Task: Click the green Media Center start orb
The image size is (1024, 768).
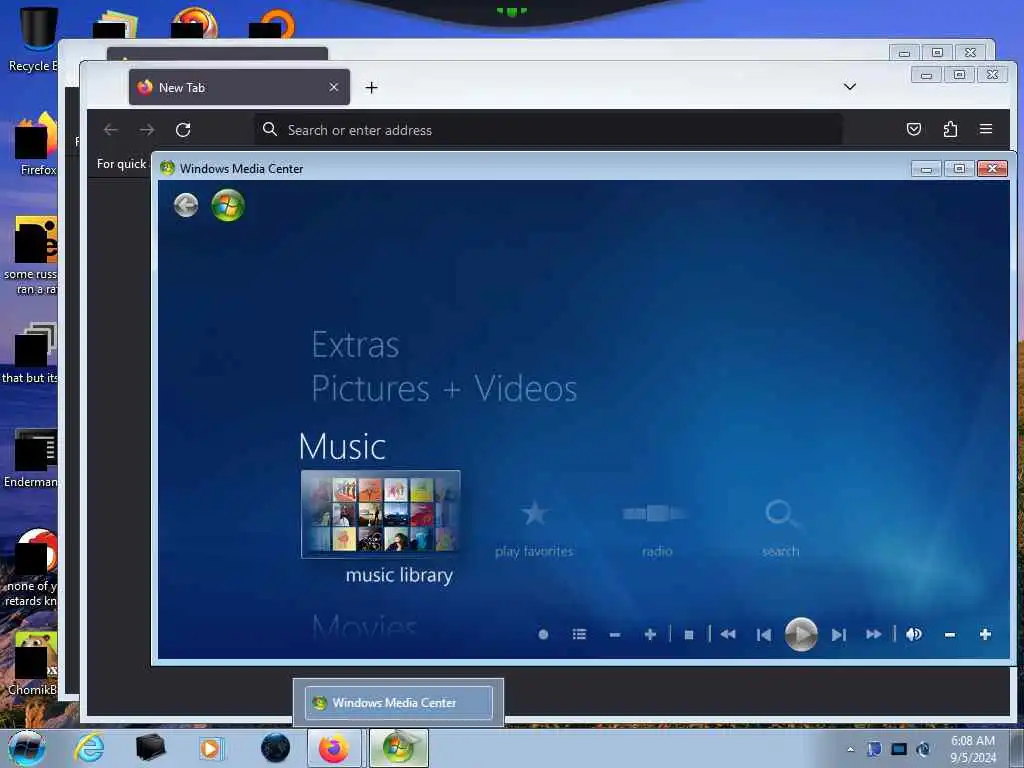Action: click(228, 205)
